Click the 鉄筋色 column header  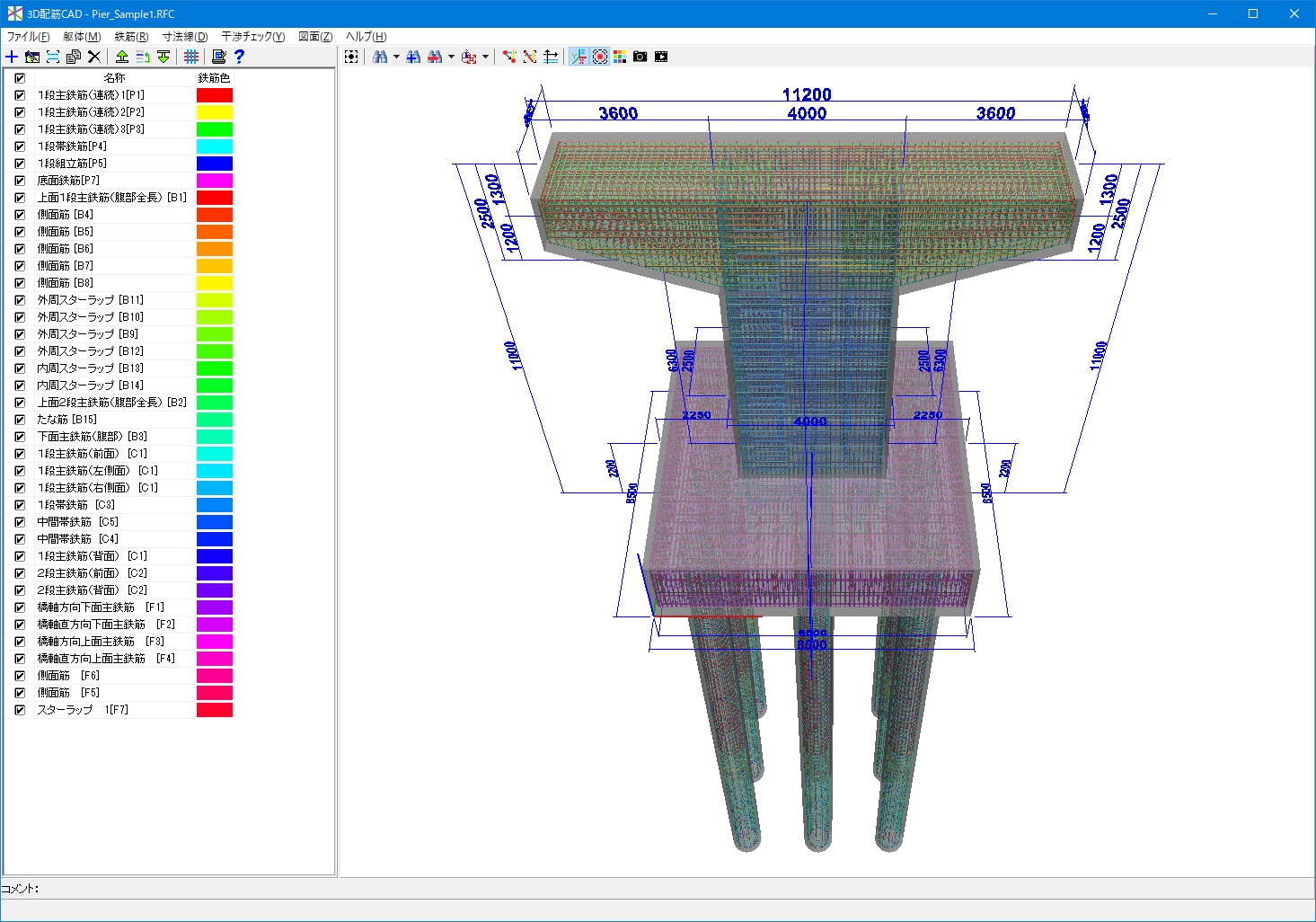pyautogui.click(x=214, y=78)
